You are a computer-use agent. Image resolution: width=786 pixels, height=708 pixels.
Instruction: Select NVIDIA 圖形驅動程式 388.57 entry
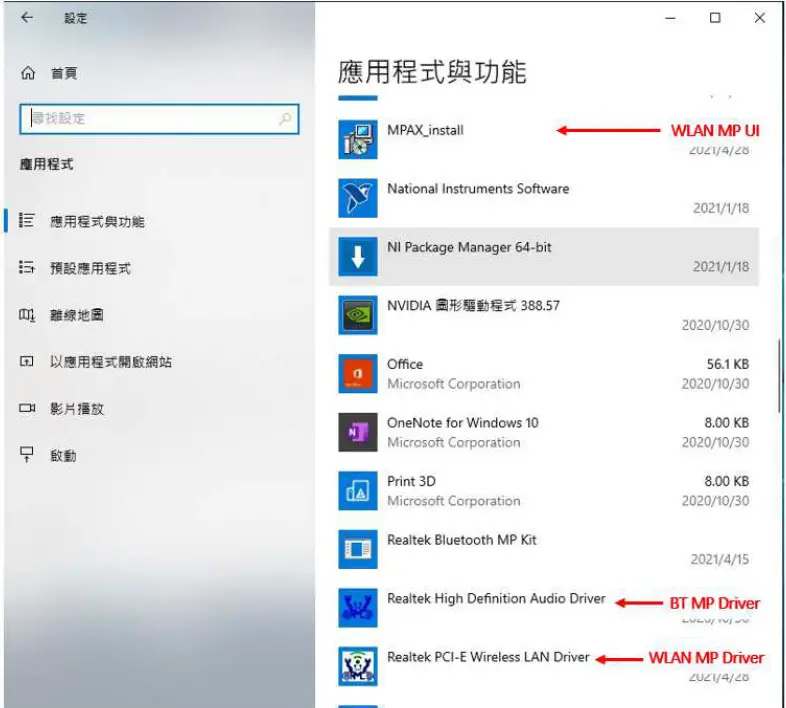tap(473, 305)
